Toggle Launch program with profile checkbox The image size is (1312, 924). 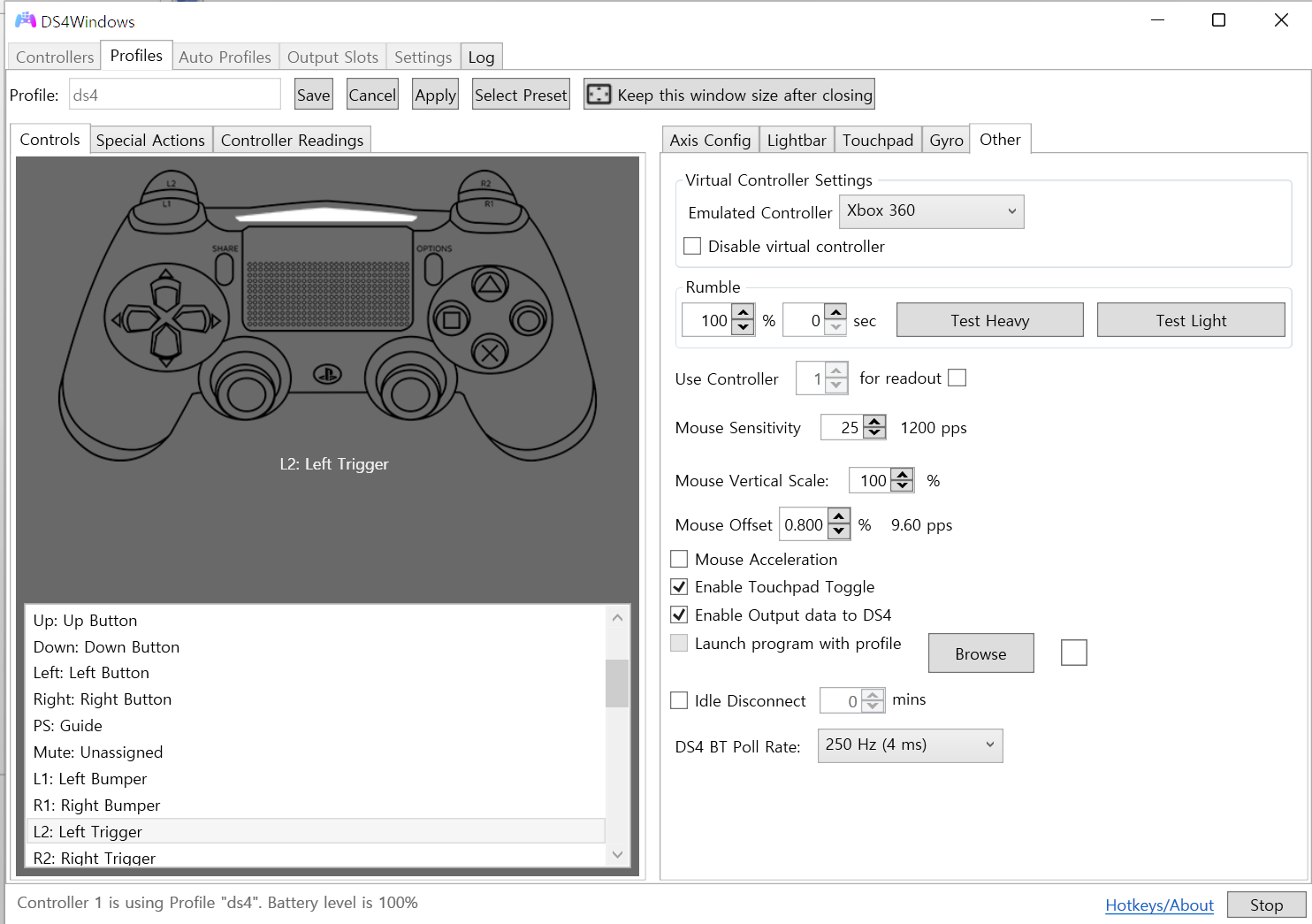click(x=679, y=643)
